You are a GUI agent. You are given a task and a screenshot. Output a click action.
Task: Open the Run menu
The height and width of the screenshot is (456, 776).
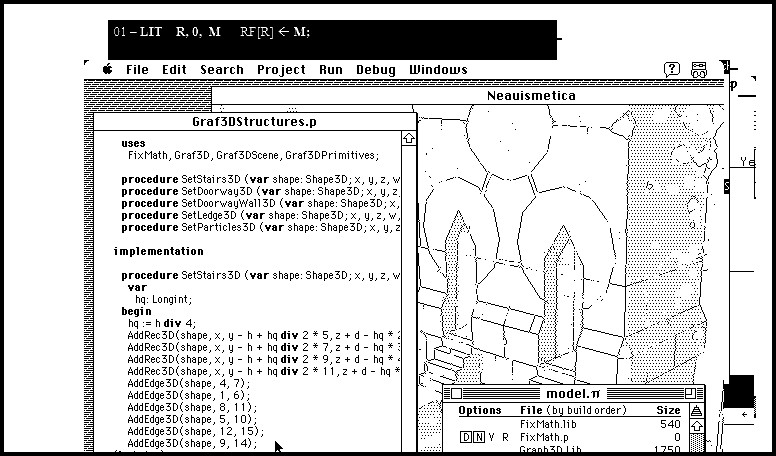pos(331,70)
